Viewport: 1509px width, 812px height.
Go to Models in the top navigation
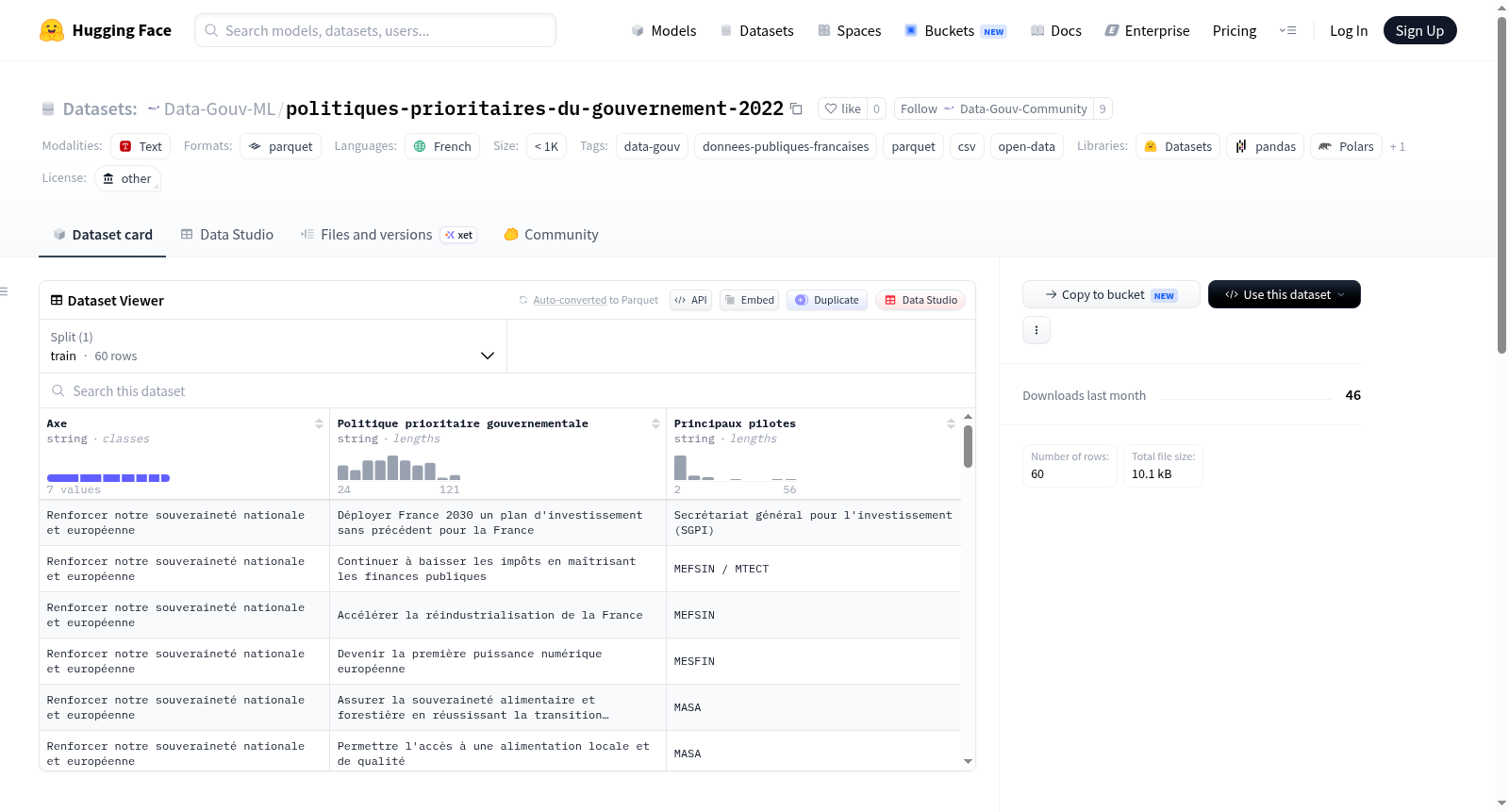664,30
